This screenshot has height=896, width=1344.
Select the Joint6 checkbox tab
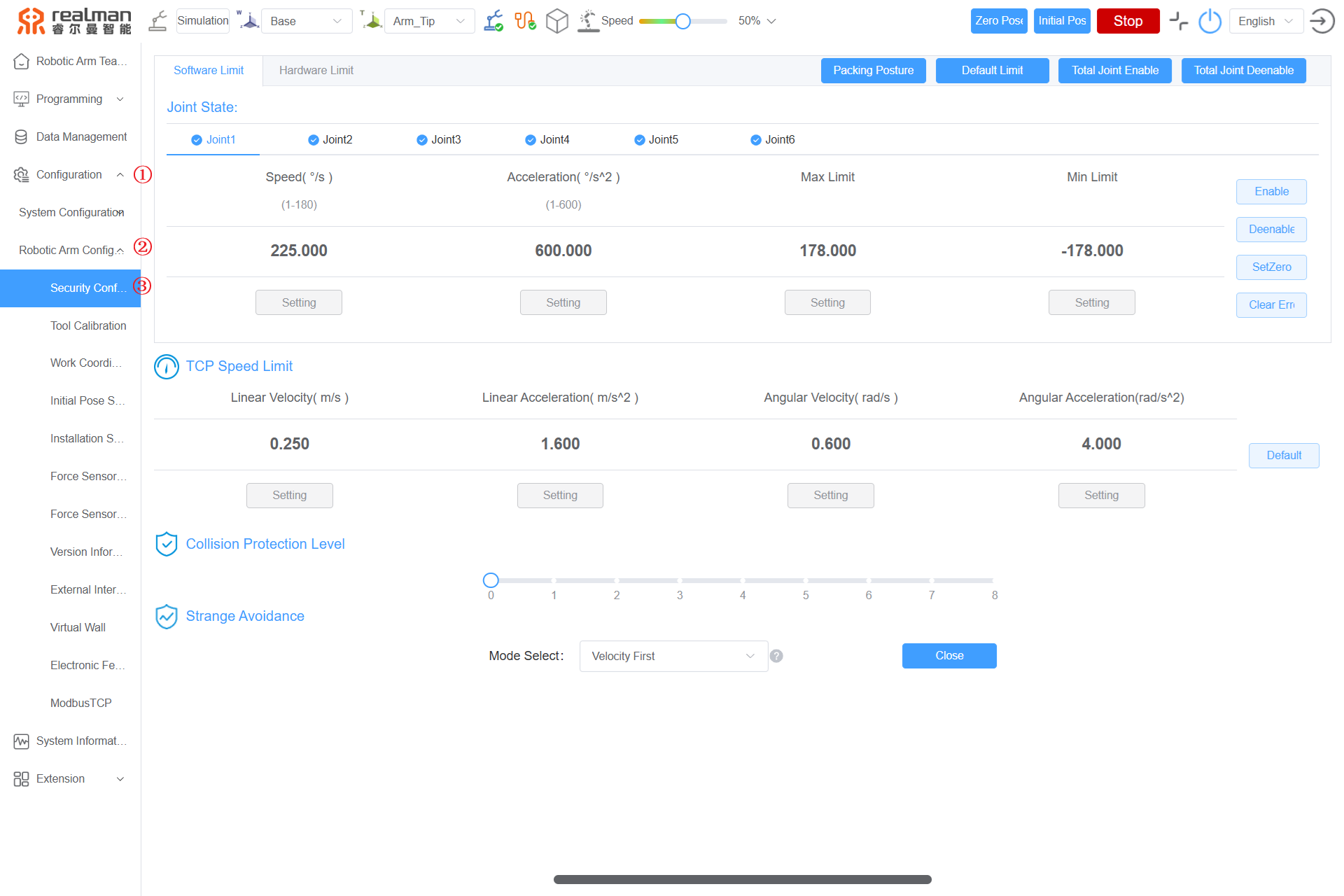click(773, 139)
